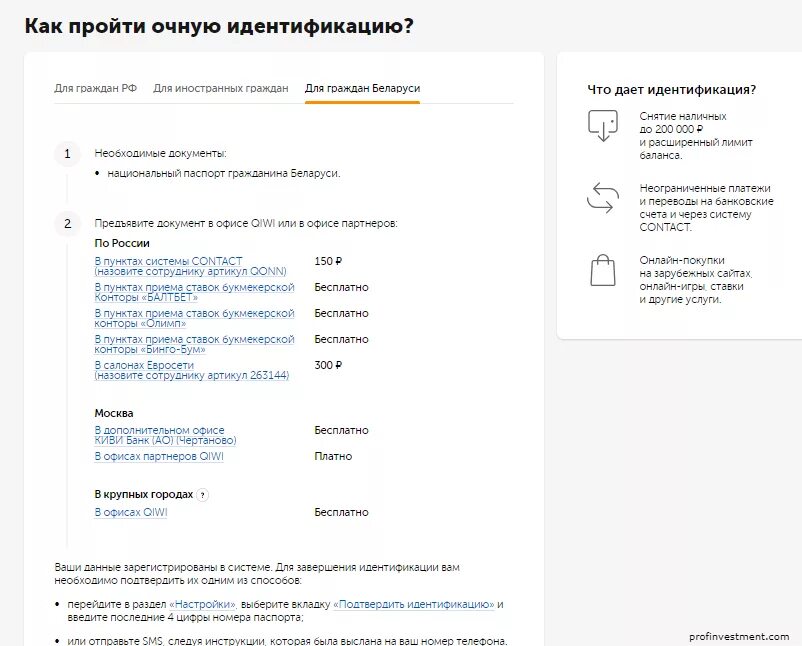Click «Бесплатно» next to «Олимп»
Screen dimensions: 802x646
tap(341, 313)
